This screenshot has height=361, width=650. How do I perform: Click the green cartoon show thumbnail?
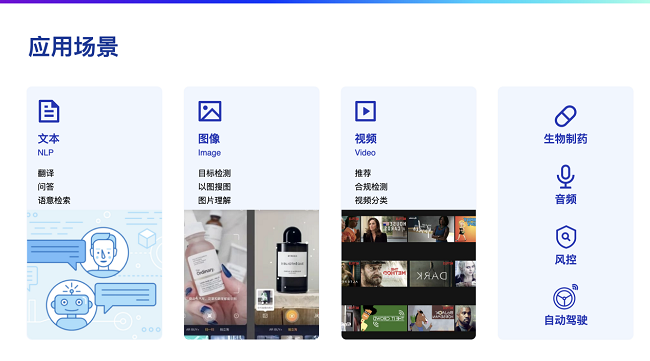tap(383, 318)
